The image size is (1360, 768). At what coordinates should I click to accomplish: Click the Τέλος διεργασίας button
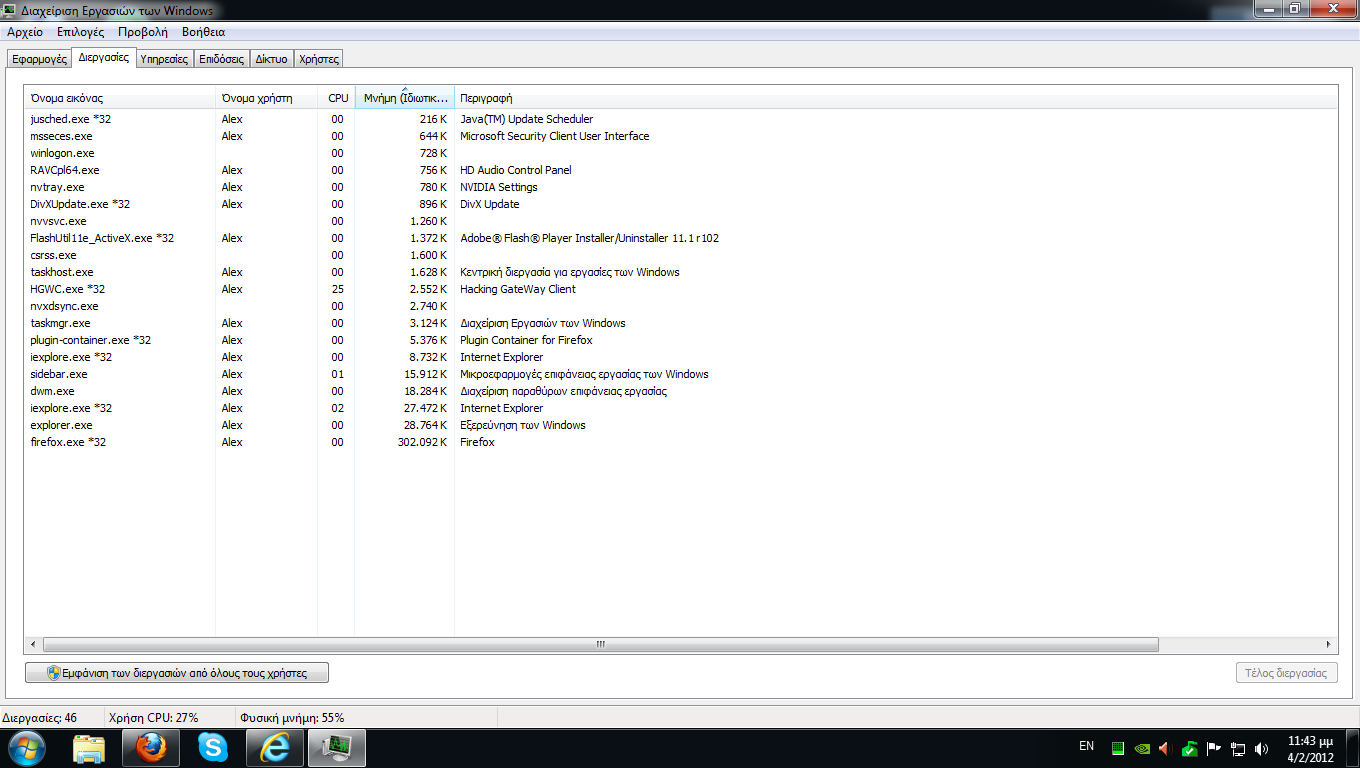pyautogui.click(x=1287, y=673)
